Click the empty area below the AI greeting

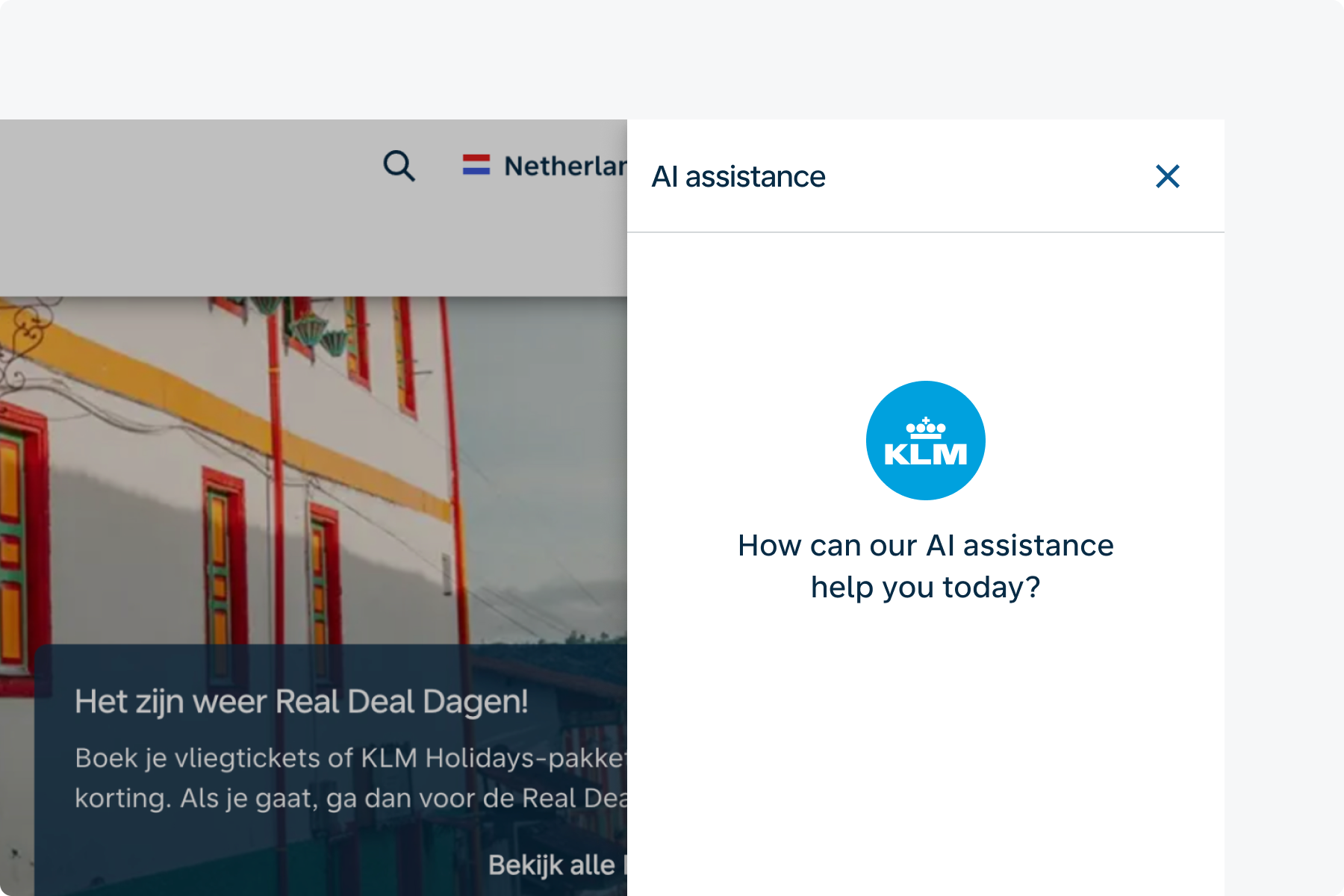pyautogui.click(x=925, y=747)
